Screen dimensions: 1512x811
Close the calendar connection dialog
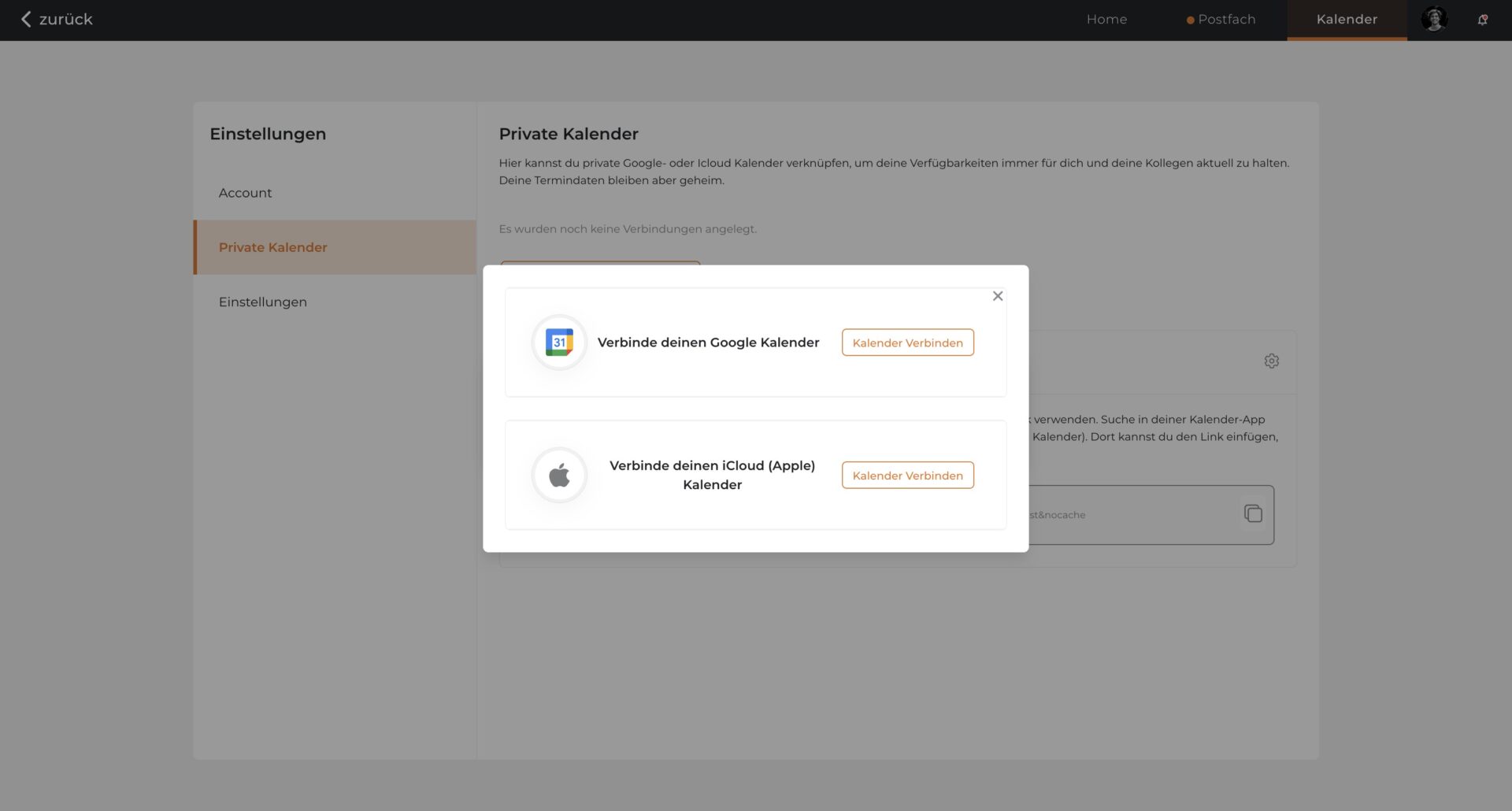click(998, 296)
